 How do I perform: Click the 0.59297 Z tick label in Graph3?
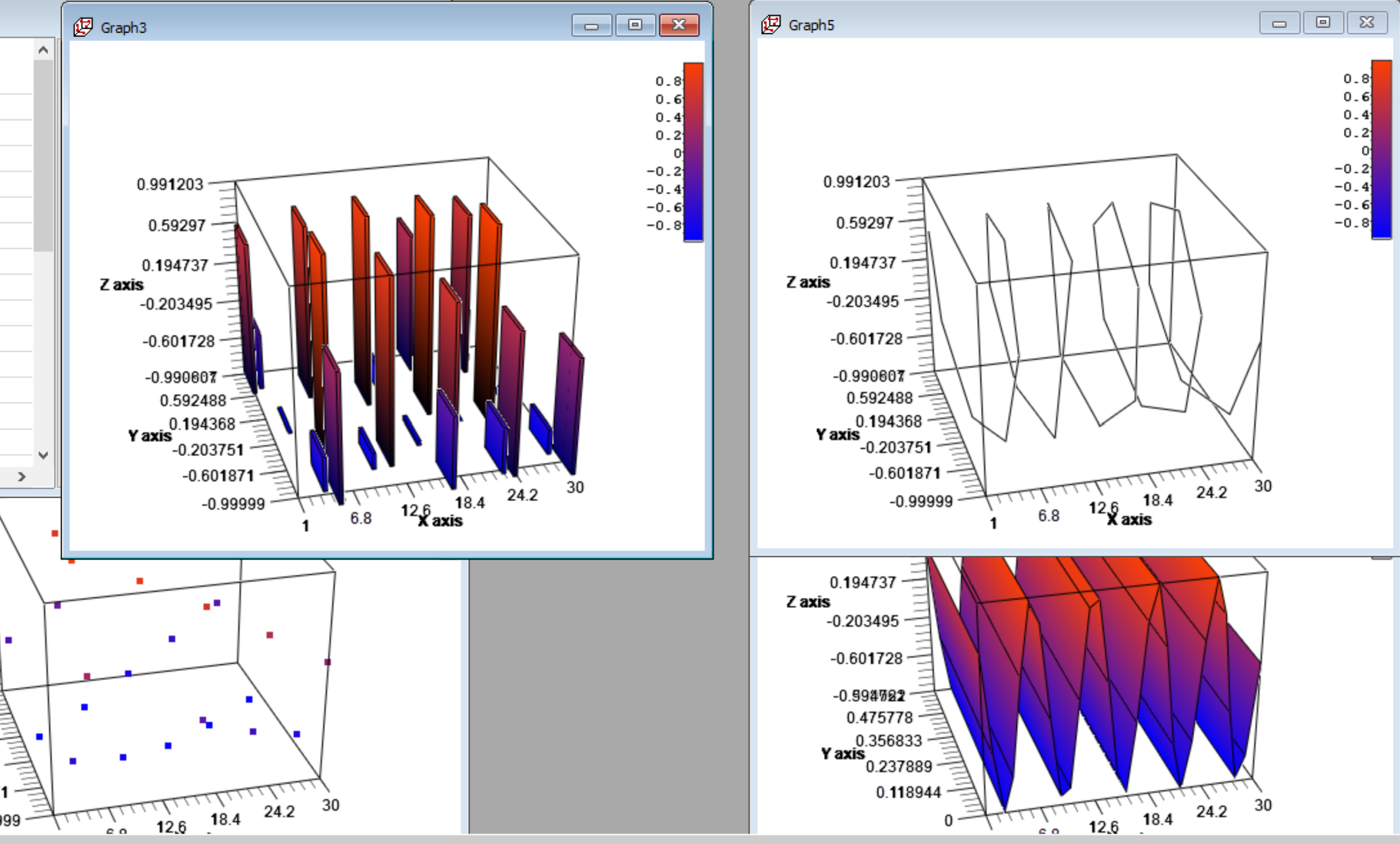coord(177,225)
